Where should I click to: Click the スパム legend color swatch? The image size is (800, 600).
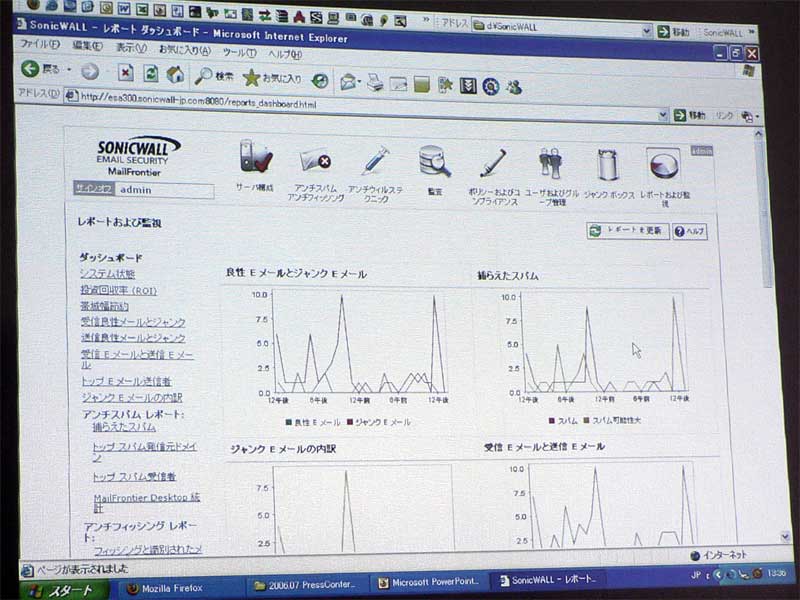(x=552, y=421)
